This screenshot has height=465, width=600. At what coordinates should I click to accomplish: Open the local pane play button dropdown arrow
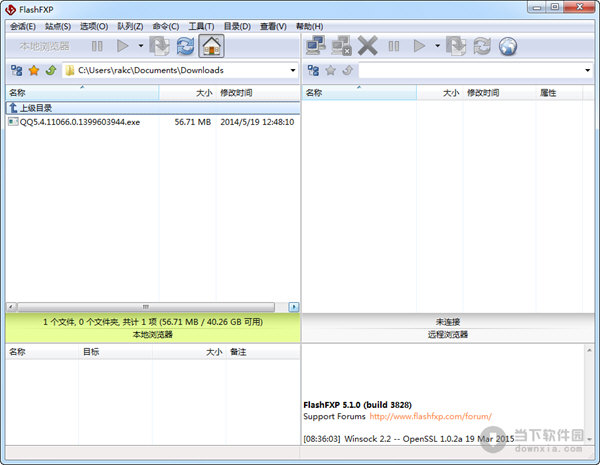tap(140, 46)
